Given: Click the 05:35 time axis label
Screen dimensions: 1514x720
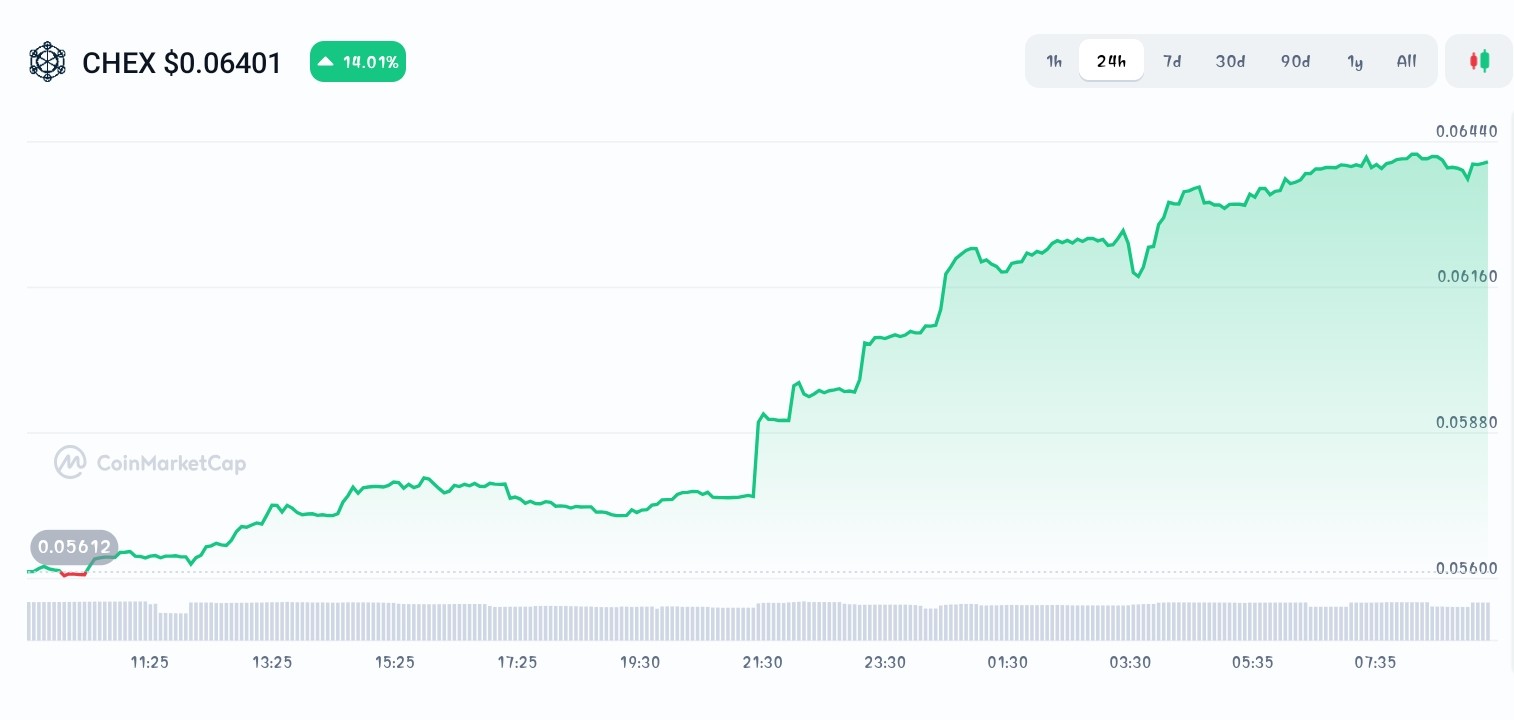Looking at the screenshot, I should point(1252,662).
